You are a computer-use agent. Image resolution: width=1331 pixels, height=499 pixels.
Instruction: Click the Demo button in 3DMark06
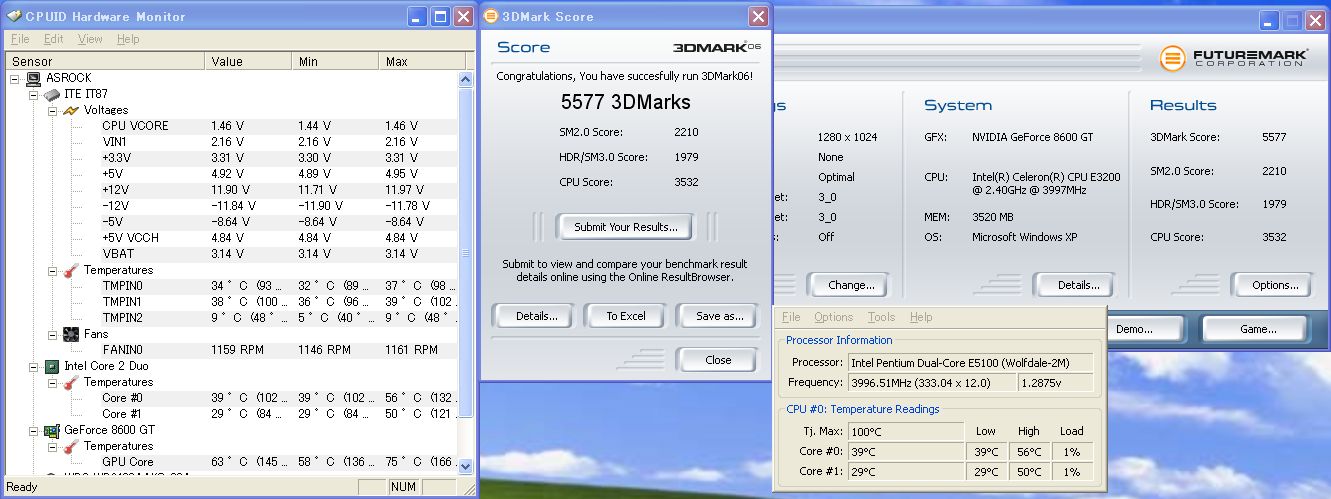[1134, 329]
